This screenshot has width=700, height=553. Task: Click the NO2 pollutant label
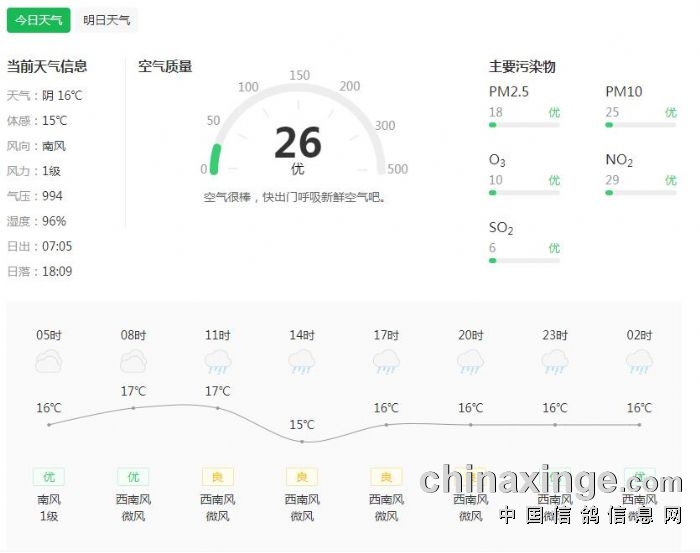click(619, 160)
